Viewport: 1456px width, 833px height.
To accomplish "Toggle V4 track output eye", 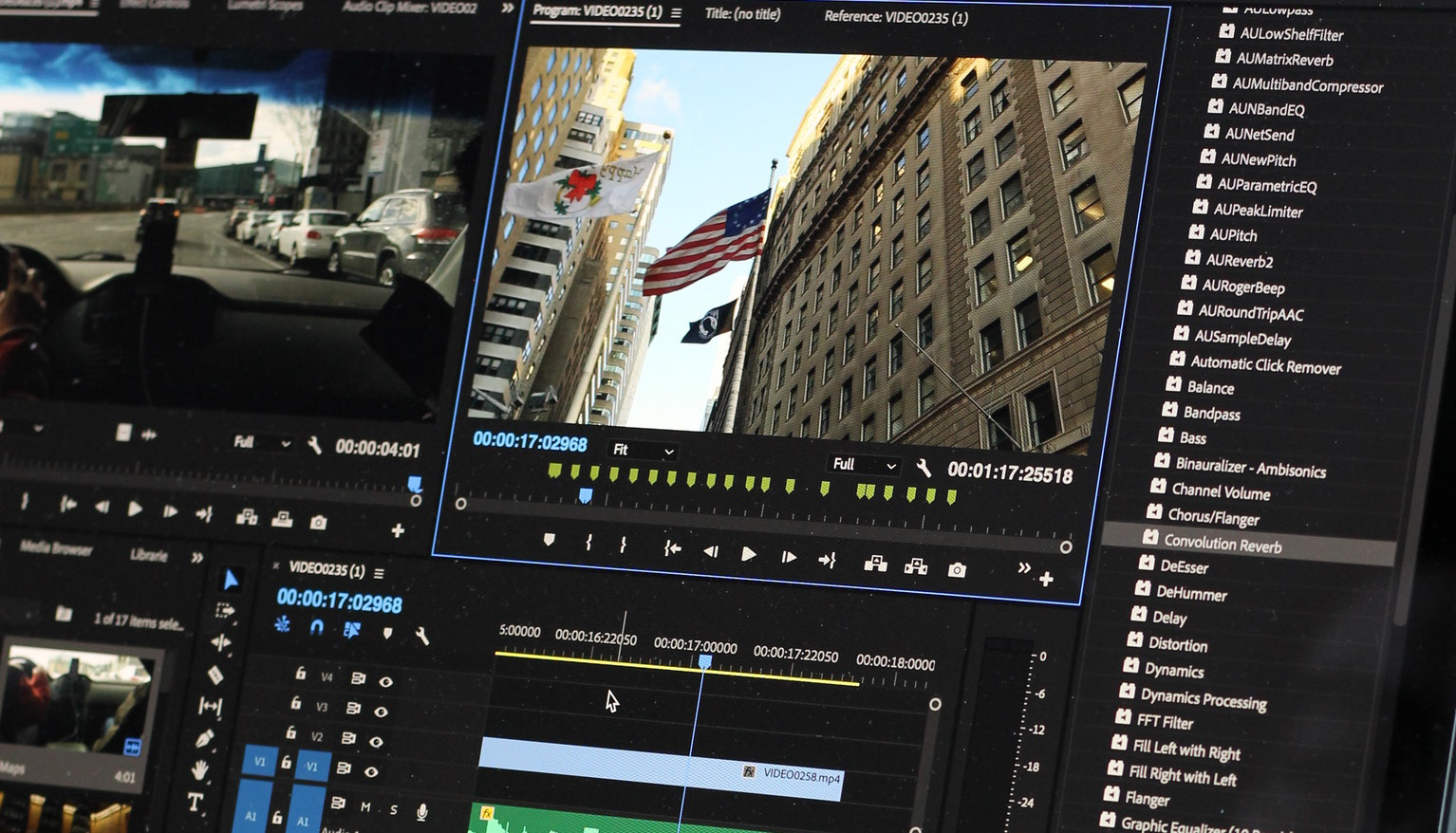I will (x=385, y=681).
